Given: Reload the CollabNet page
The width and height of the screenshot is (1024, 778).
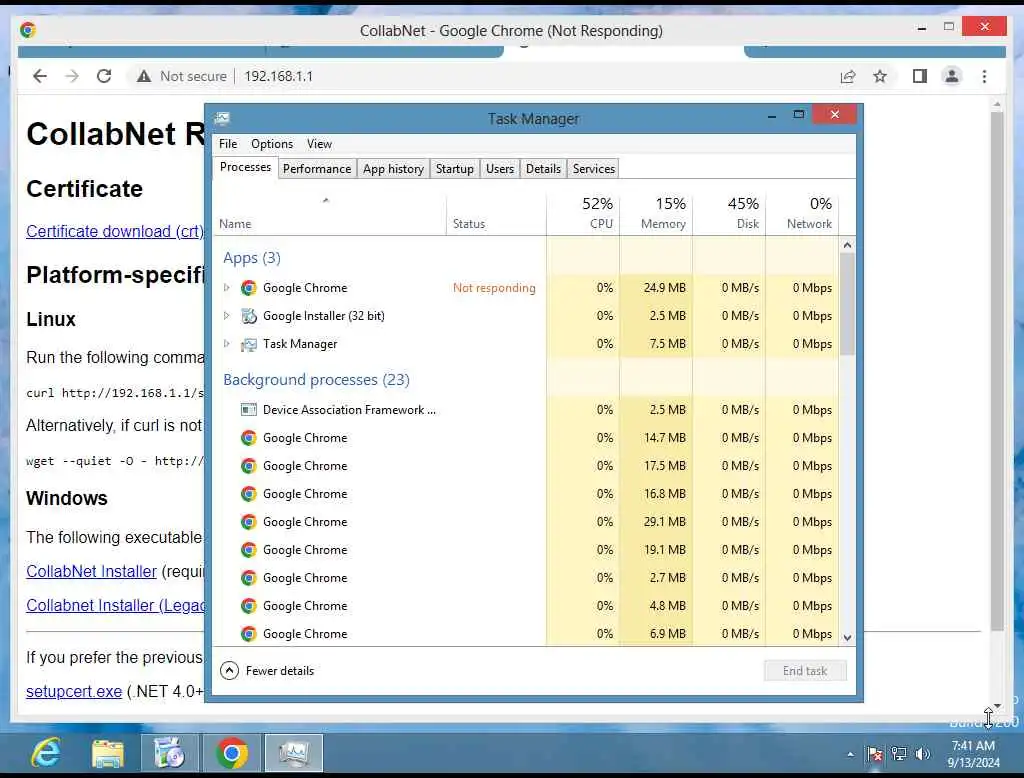Looking at the screenshot, I should (x=104, y=76).
